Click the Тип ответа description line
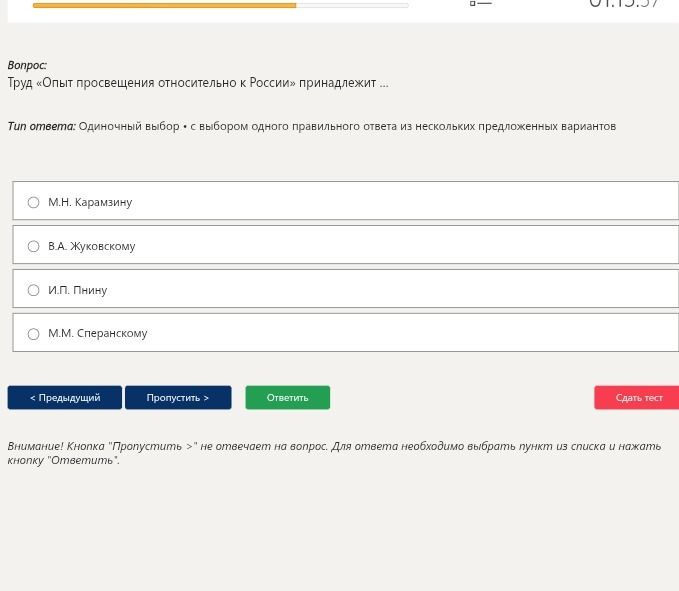 (312, 126)
